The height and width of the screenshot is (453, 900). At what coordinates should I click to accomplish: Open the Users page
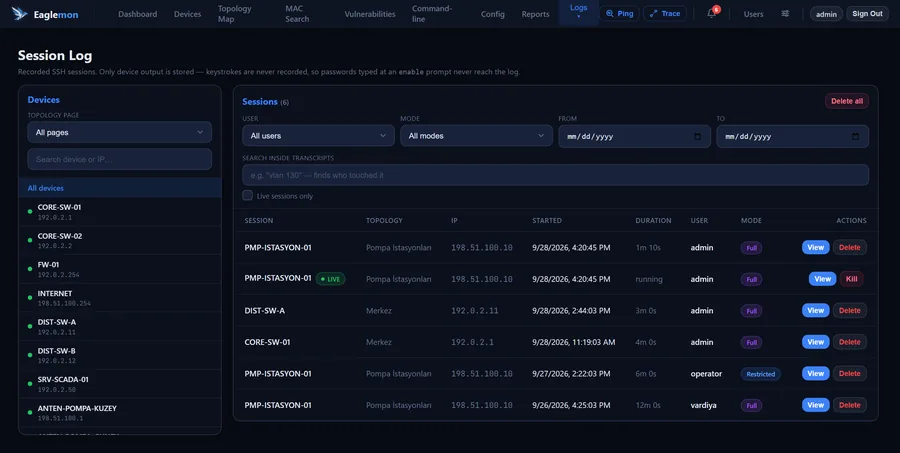click(x=753, y=14)
